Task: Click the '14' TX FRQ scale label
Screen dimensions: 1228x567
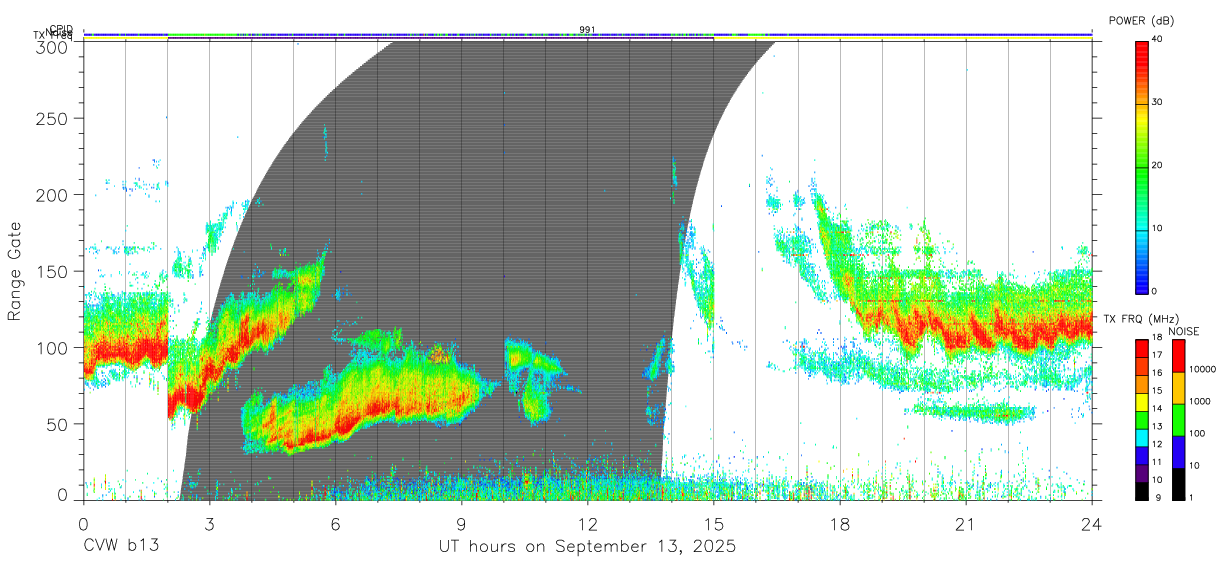Action: point(1159,409)
